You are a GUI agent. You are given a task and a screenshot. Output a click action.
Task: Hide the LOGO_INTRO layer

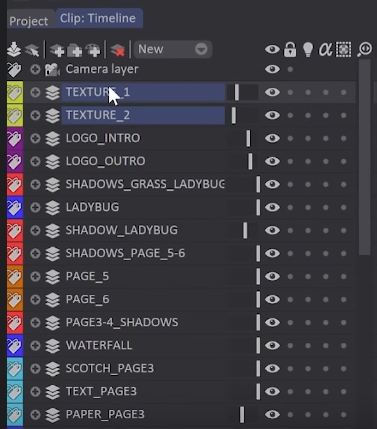(x=272, y=138)
